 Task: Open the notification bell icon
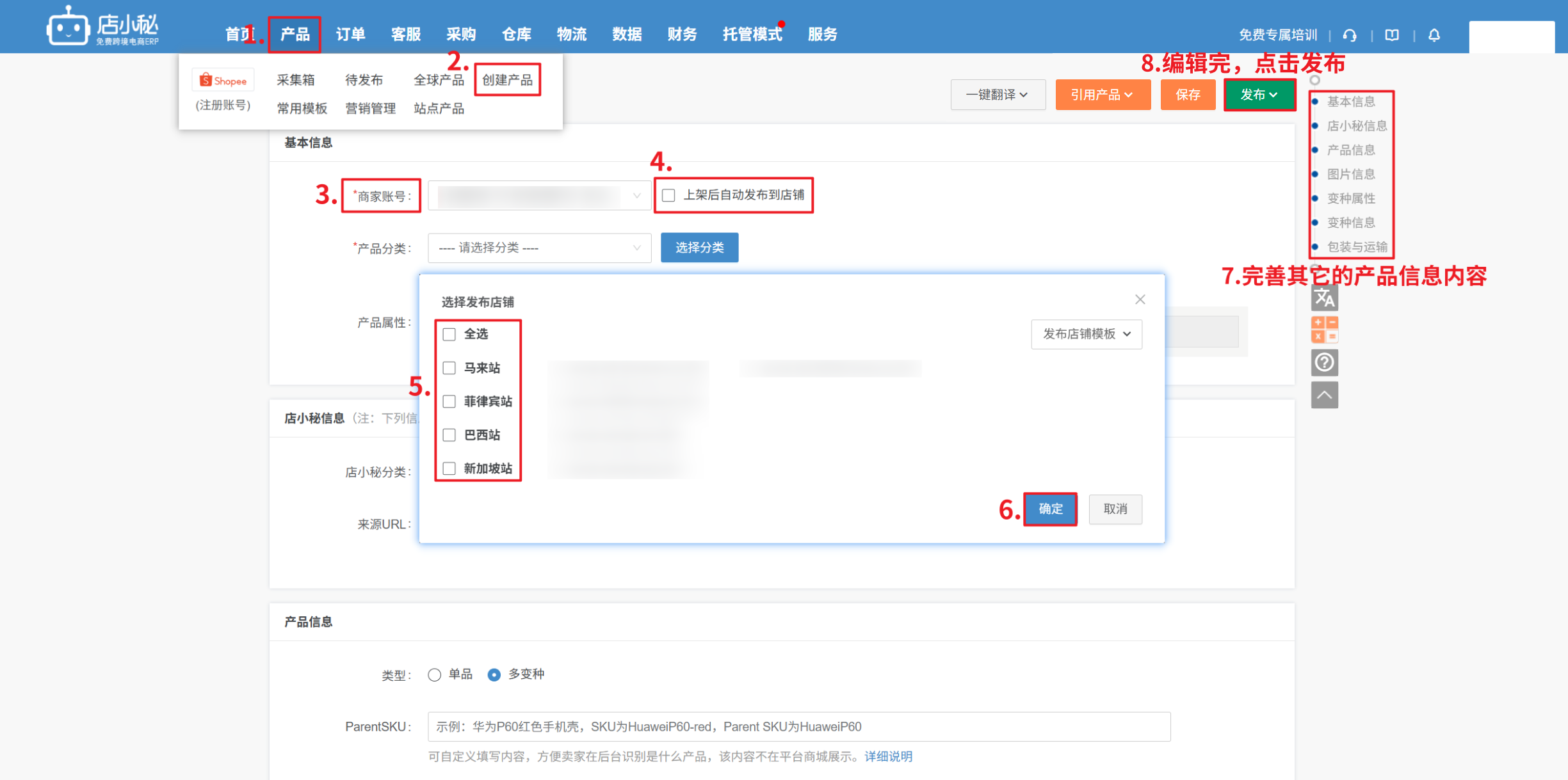pyautogui.click(x=1434, y=35)
